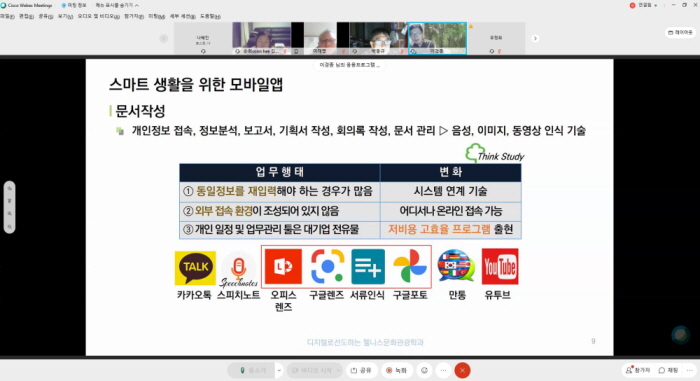Collapse the menu bar with the hide toggle

point(117,5)
